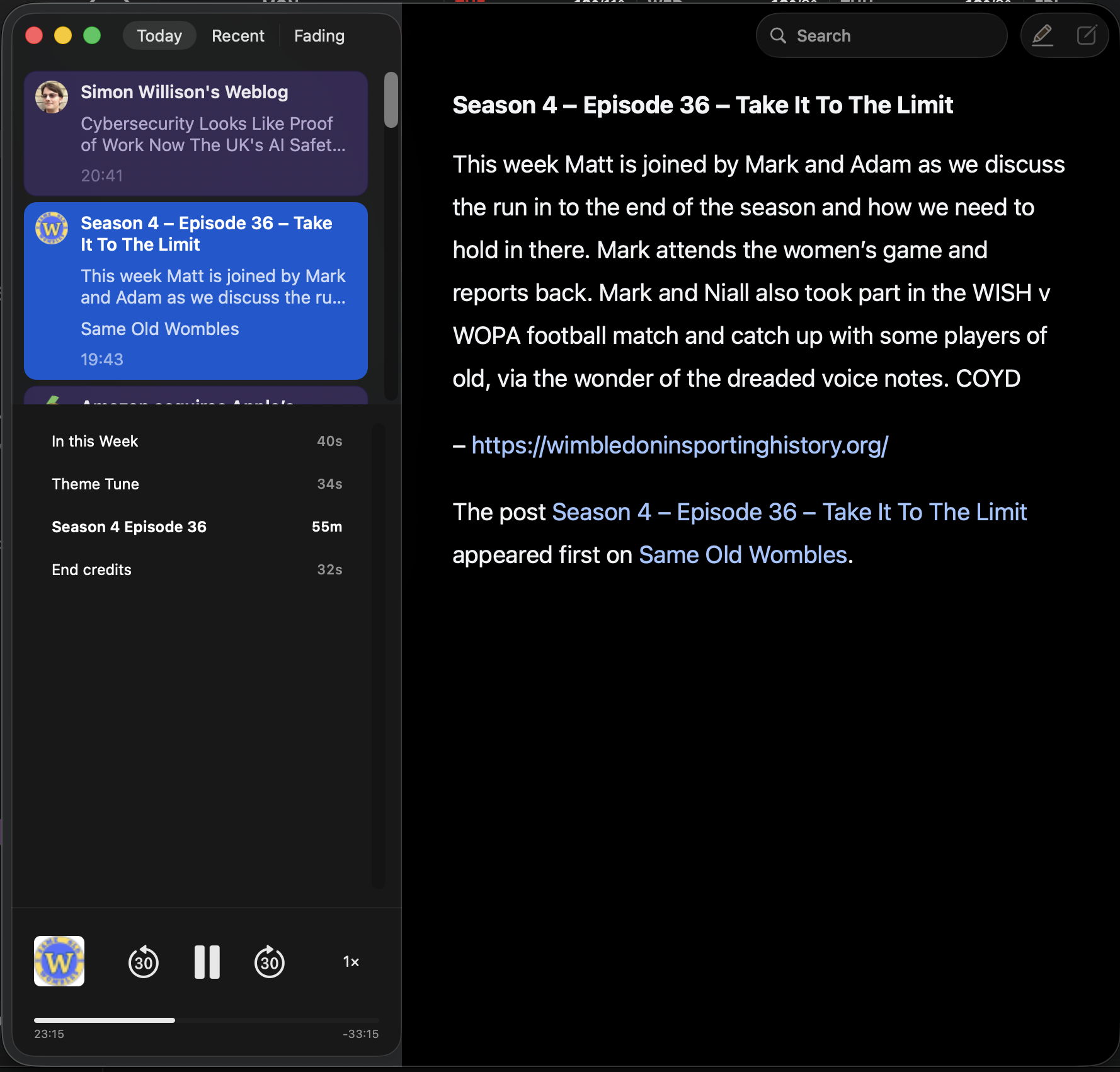Image resolution: width=1120 pixels, height=1072 pixels.
Task: Select the Today tab
Action: pyautogui.click(x=159, y=35)
